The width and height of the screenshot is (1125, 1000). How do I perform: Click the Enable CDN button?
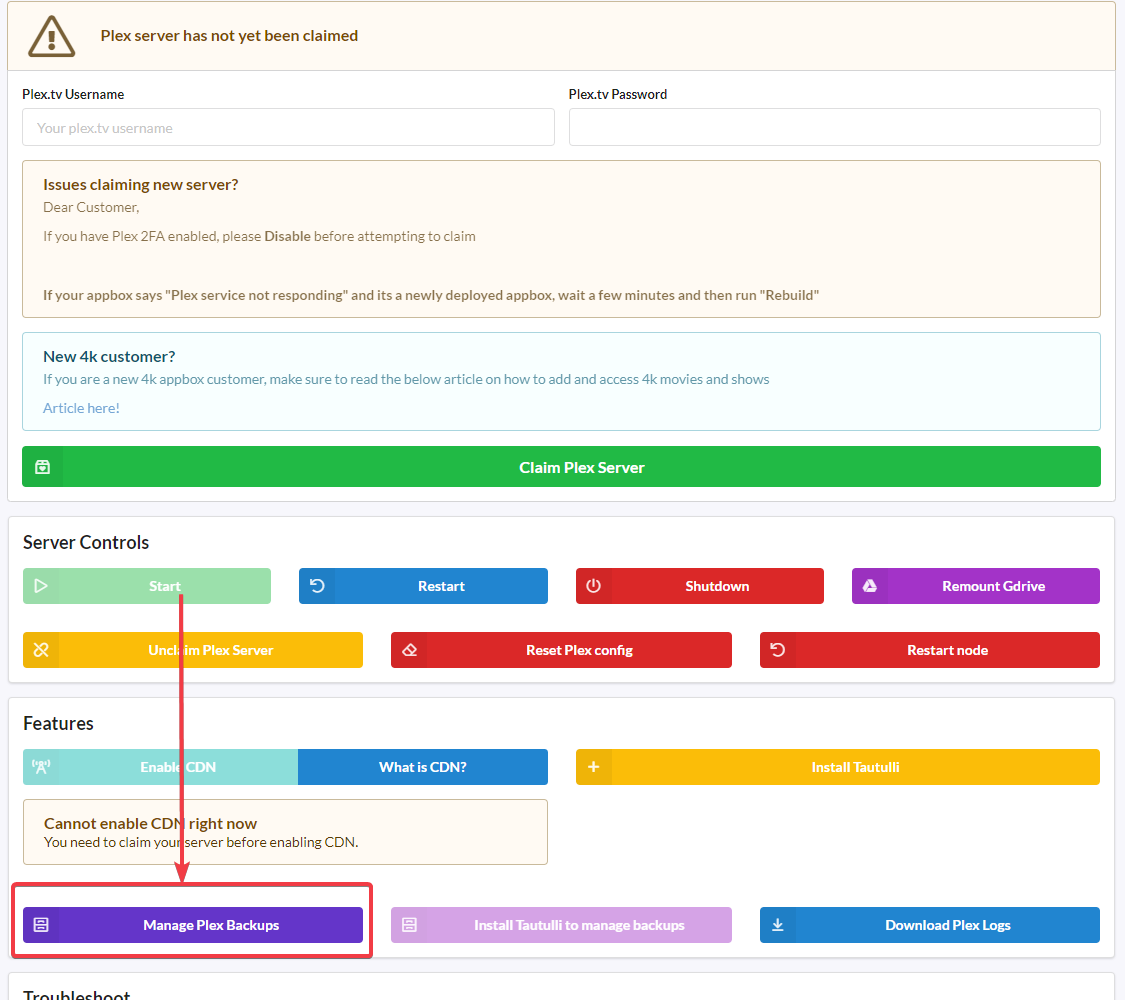(x=161, y=767)
